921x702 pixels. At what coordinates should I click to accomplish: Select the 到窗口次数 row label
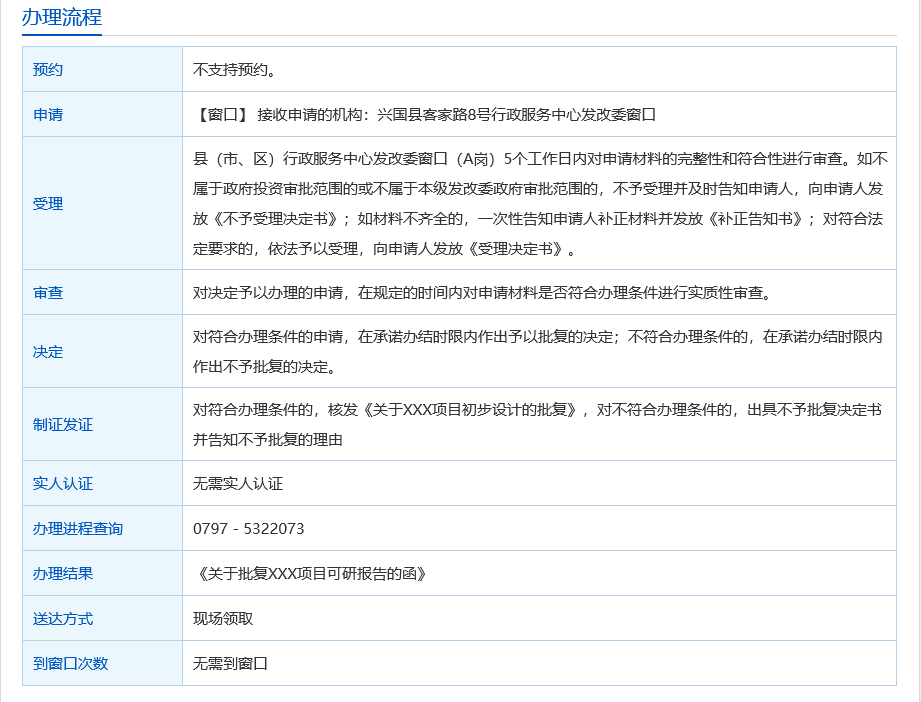tap(70, 664)
